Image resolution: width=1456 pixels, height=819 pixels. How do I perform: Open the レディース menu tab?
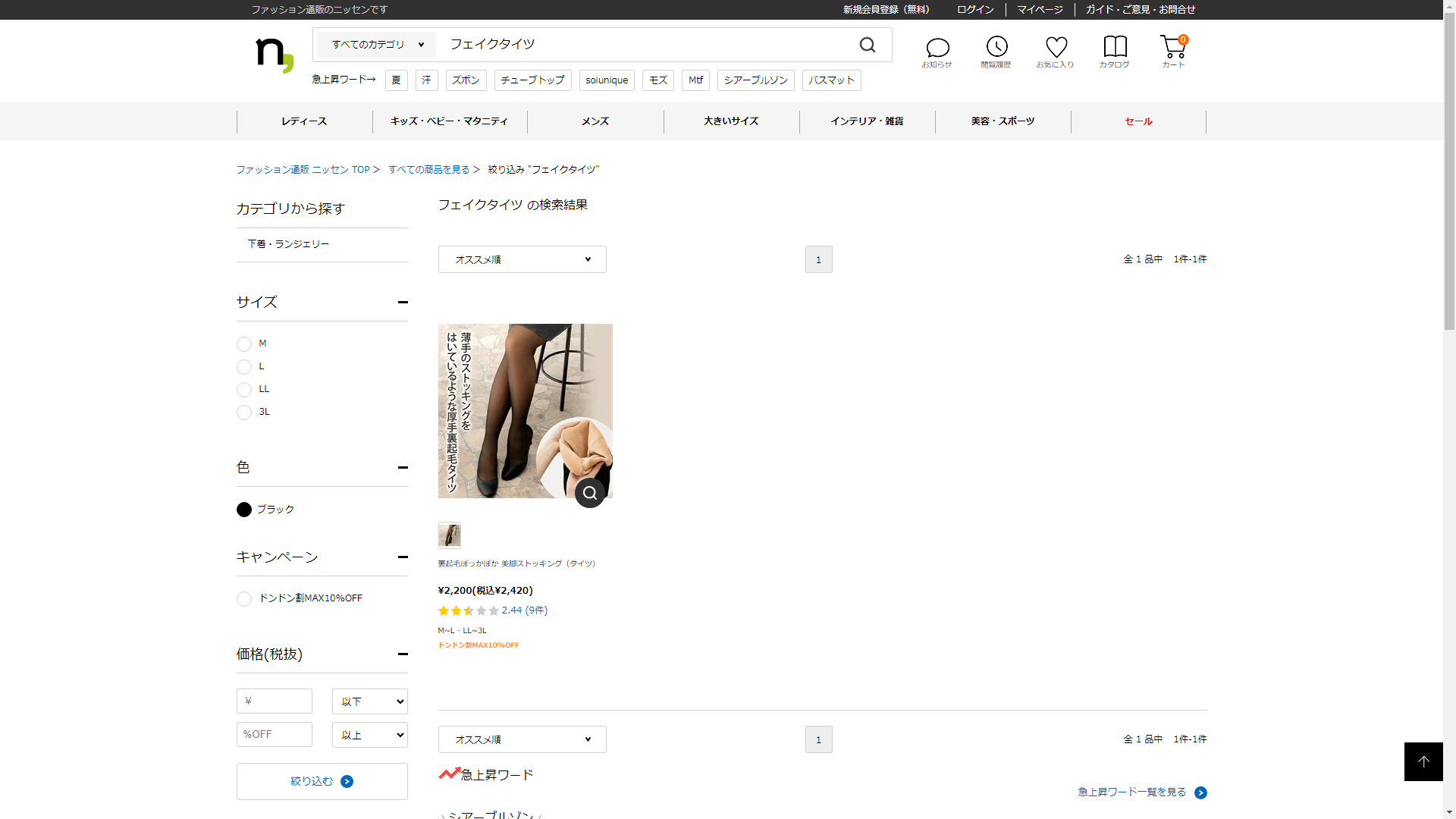coord(304,121)
